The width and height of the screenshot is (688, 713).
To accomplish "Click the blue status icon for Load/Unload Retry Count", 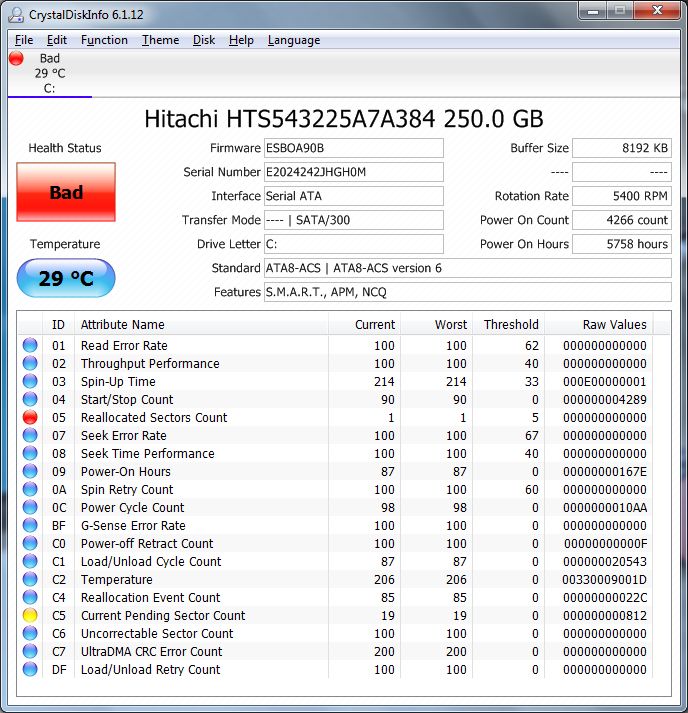I will click(30, 669).
